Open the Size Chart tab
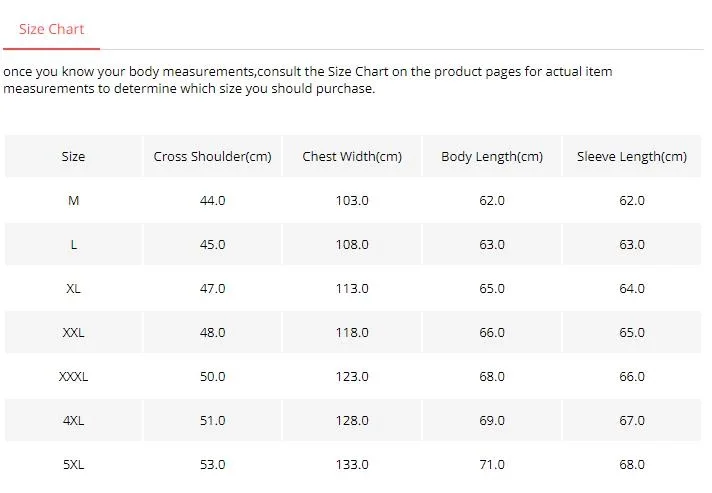Image resolution: width=712 pixels, height=493 pixels. click(51, 29)
